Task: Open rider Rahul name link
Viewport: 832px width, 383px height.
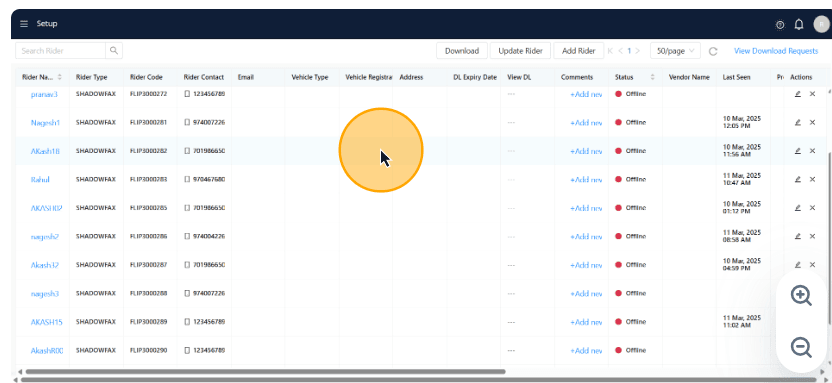Action: [x=40, y=179]
